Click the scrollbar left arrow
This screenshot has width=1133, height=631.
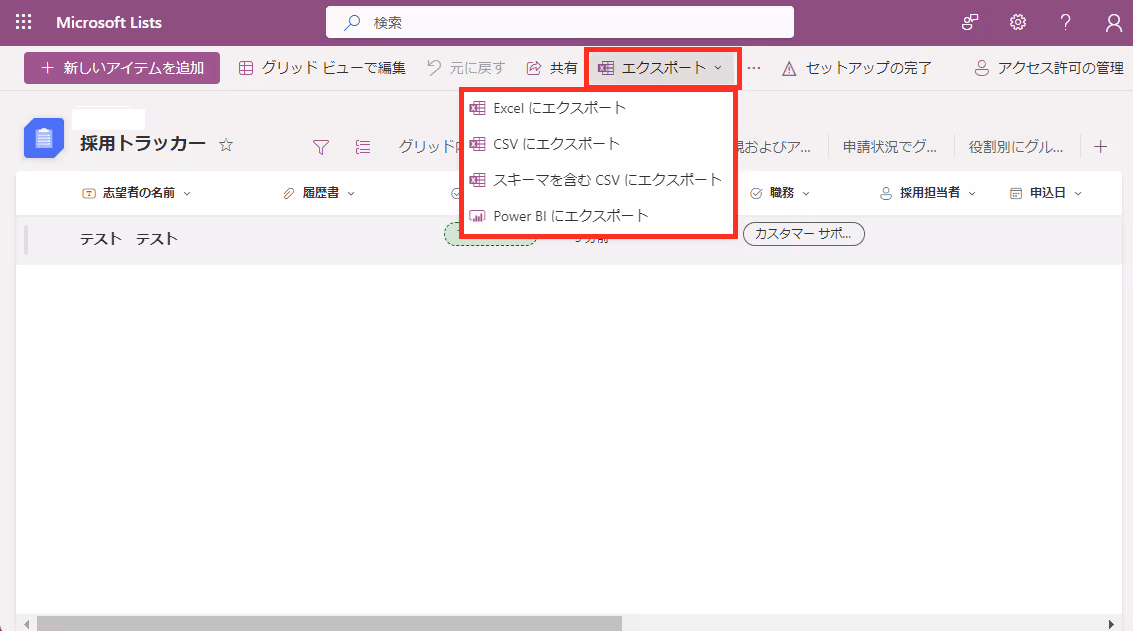coord(27,624)
